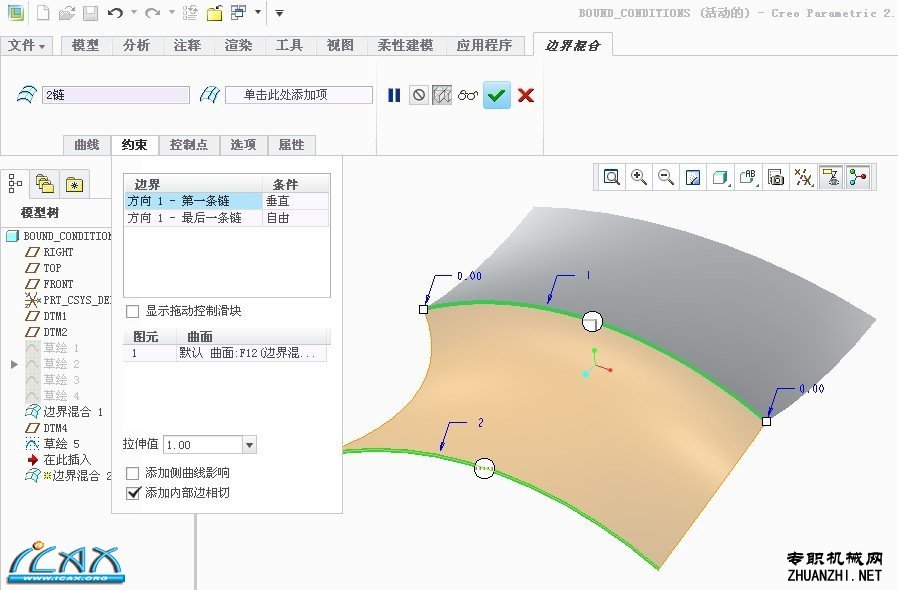Click the Refit view icon
The image size is (898, 590).
coord(612,177)
